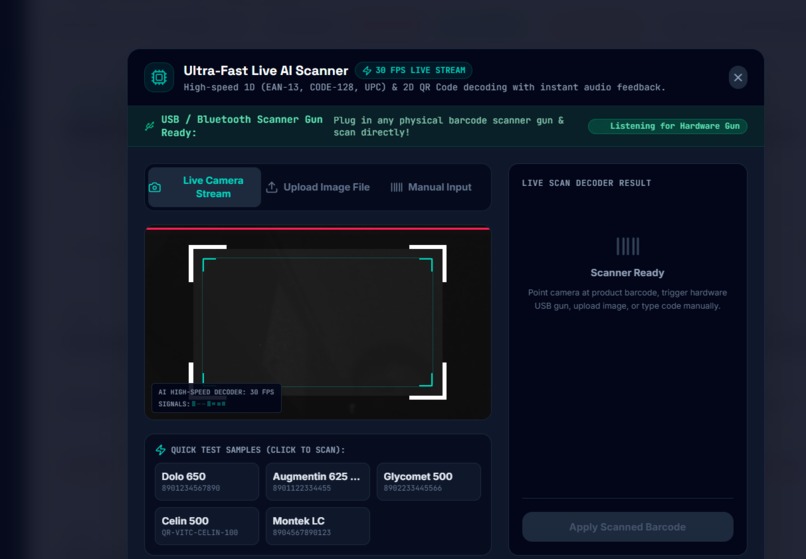Scan the Augmentin 625 sample
Image resolution: width=806 pixels, height=559 pixels.
point(318,481)
